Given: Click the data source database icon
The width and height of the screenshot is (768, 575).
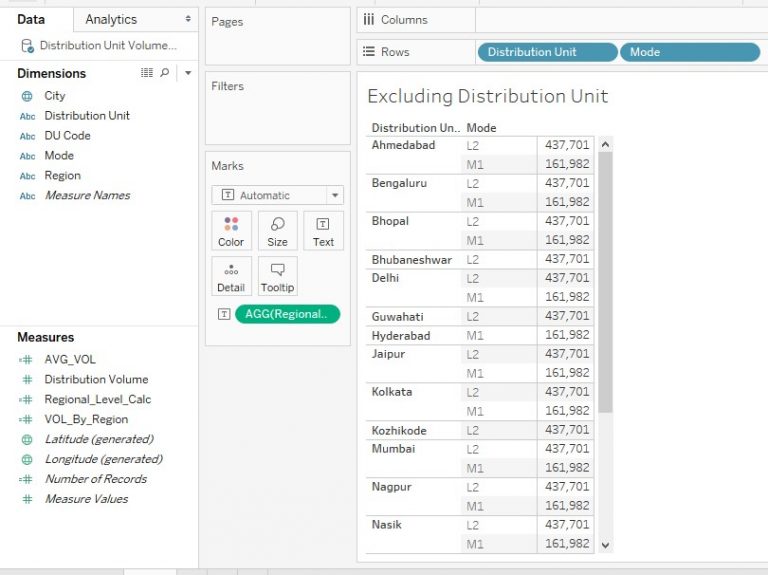Looking at the screenshot, I should point(27,46).
